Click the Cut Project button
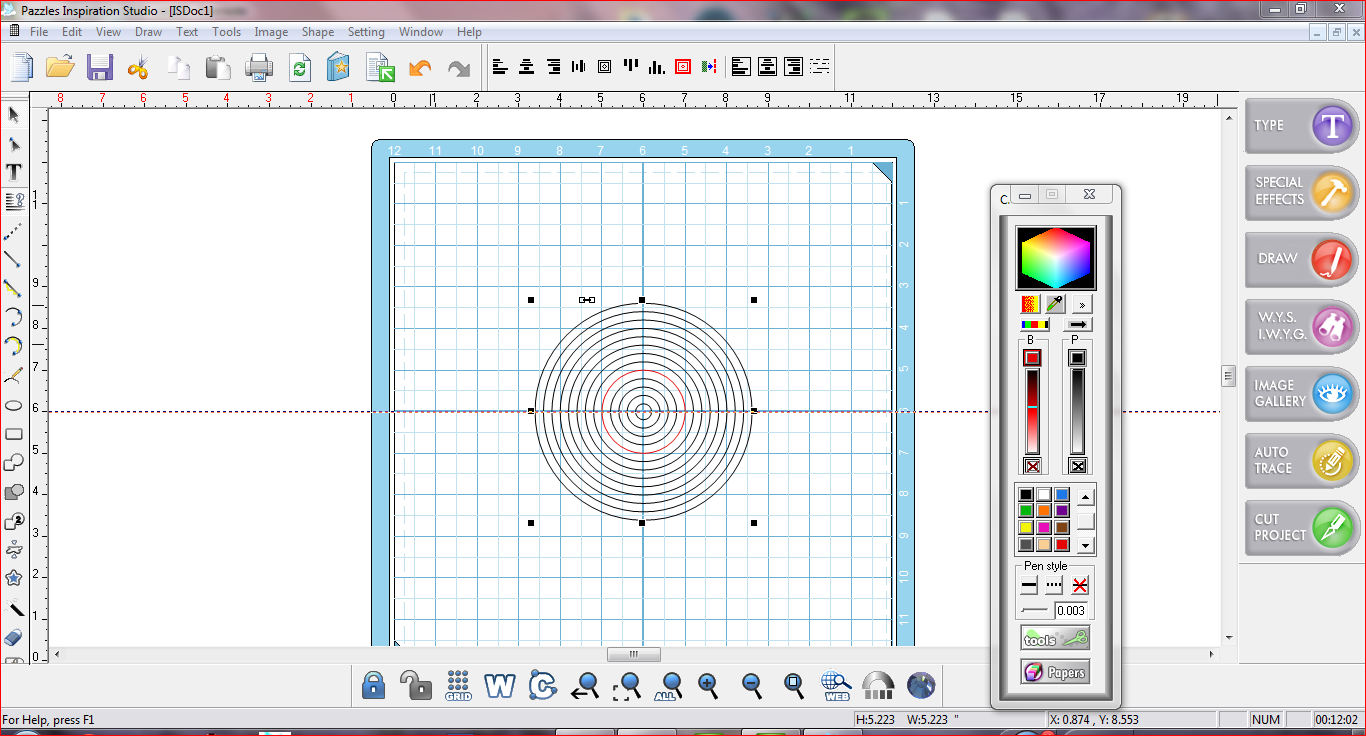This screenshot has width=1366, height=736. (x=1299, y=528)
